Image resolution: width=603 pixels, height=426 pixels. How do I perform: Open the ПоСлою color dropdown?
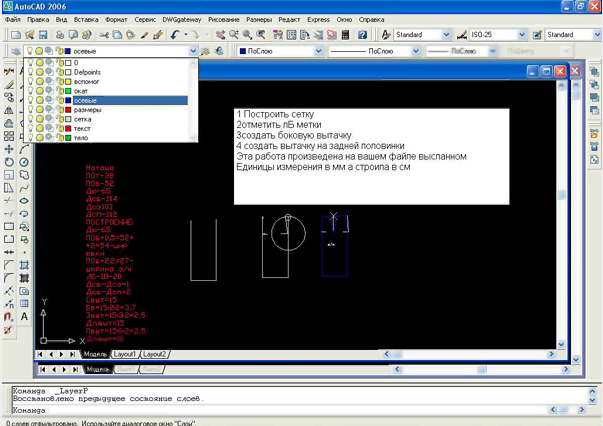pos(319,51)
